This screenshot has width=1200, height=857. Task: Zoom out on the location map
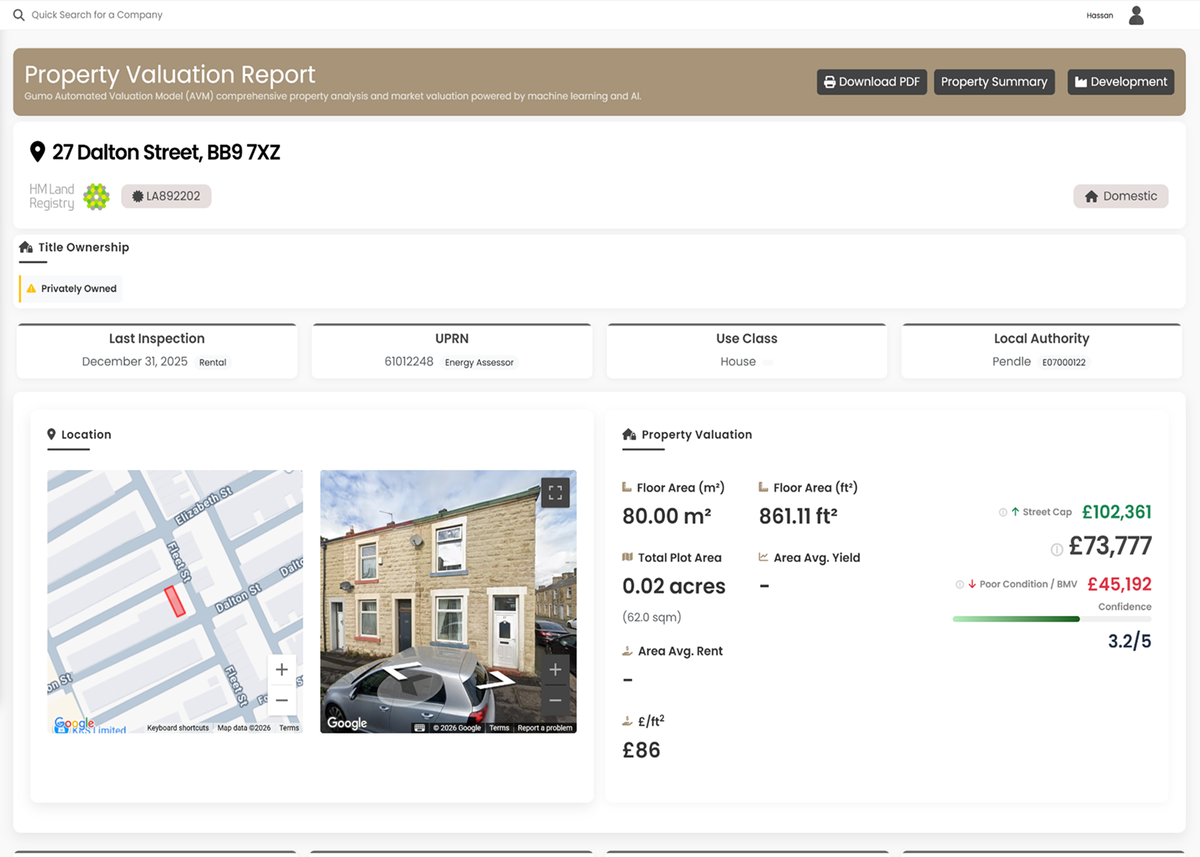tap(281, 700)
